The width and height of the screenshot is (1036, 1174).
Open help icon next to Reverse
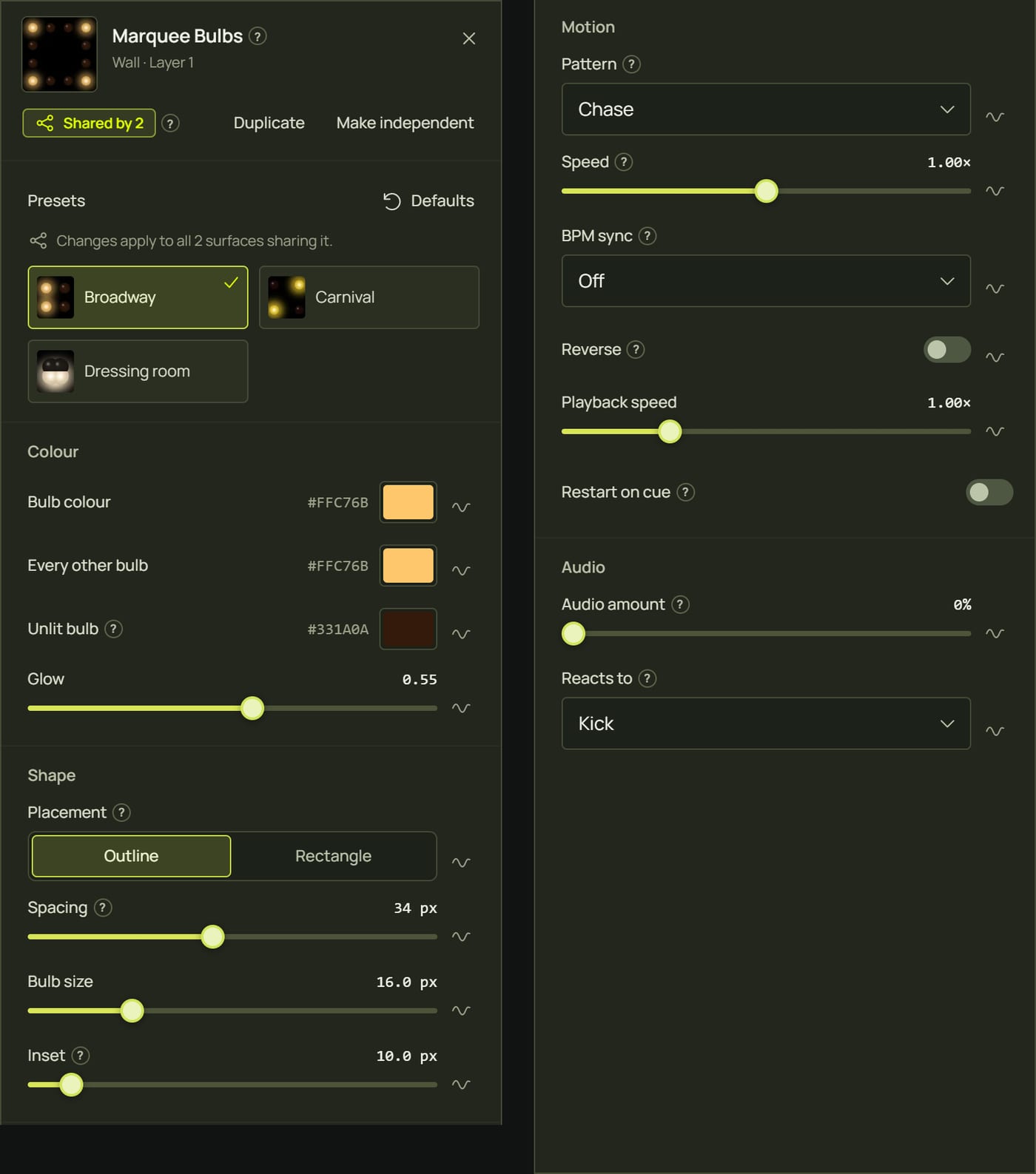click(636, 349)
